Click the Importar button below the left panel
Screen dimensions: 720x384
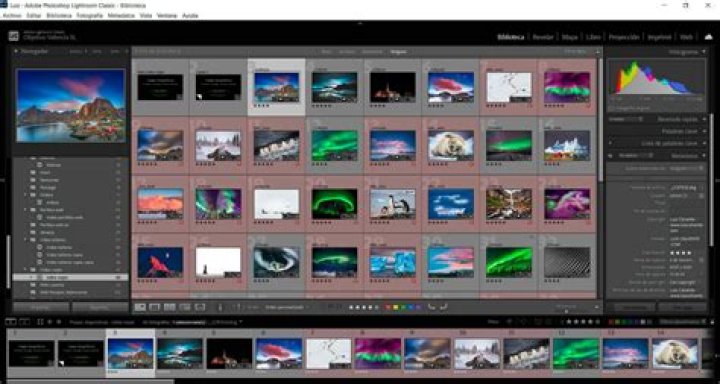(41, 307)
